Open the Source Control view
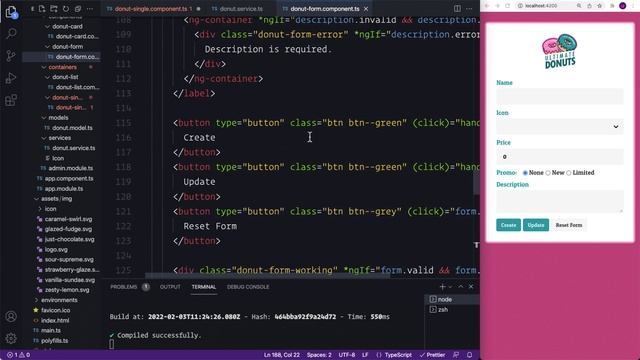Image resolution: width=640 pixels, height=360 pixels. [11, 56]
